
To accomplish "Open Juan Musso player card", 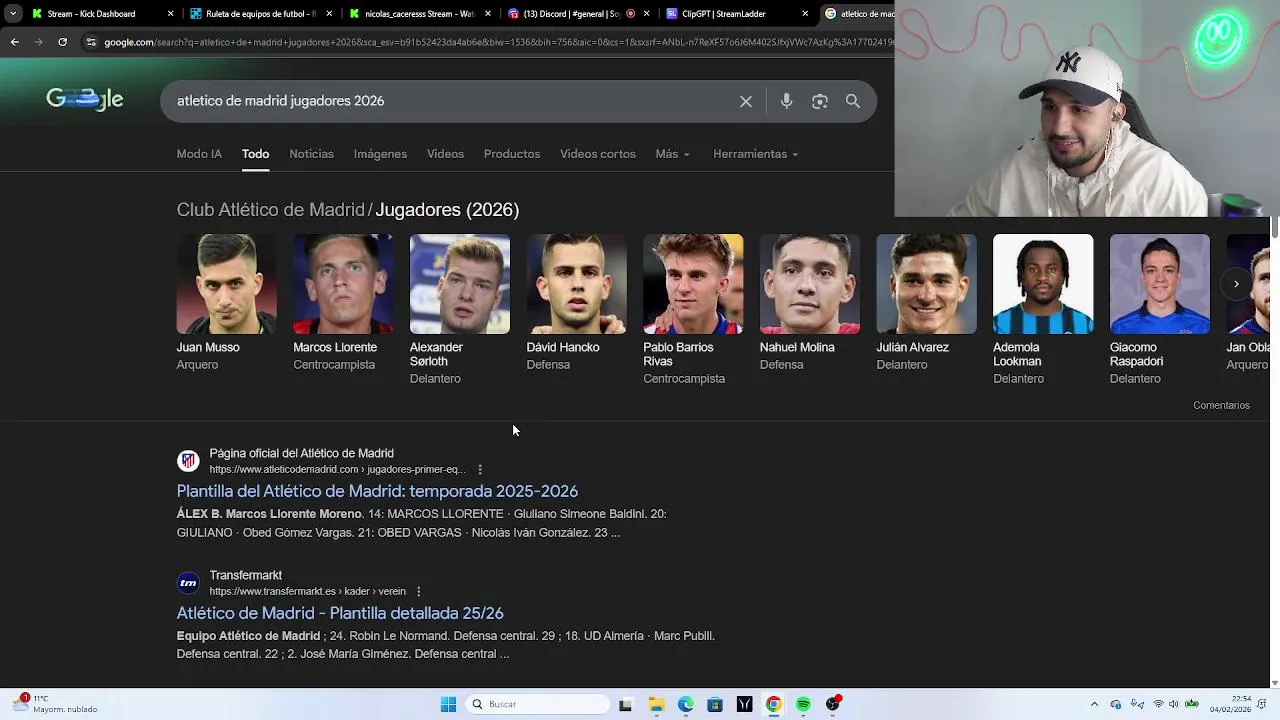I will (x=227, y=303).
